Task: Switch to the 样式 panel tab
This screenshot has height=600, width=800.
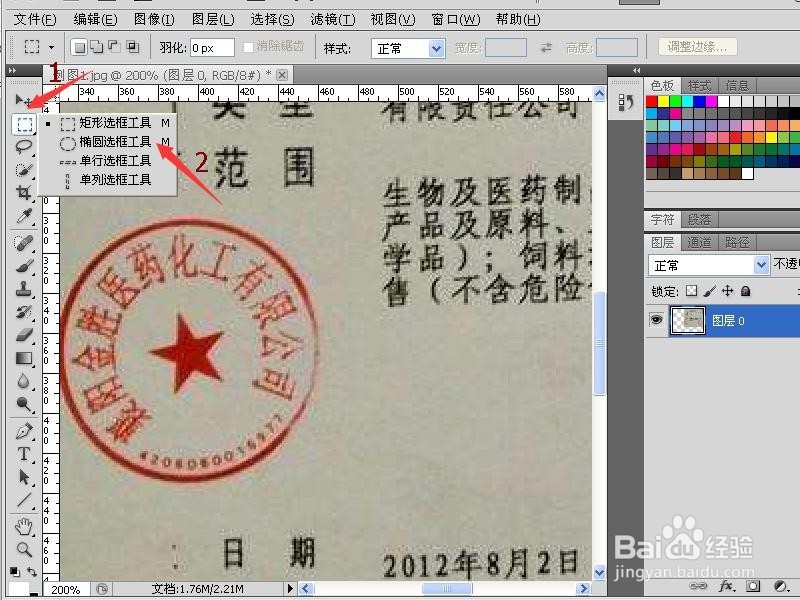Action: tap(699, 85)
